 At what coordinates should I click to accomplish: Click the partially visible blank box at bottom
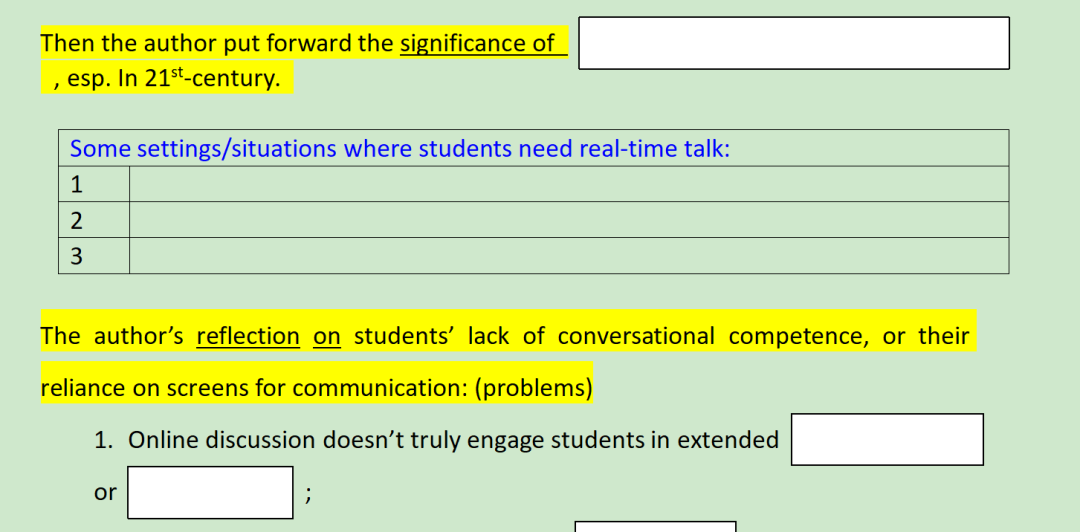pyautogui.click(x=655, y=526)
